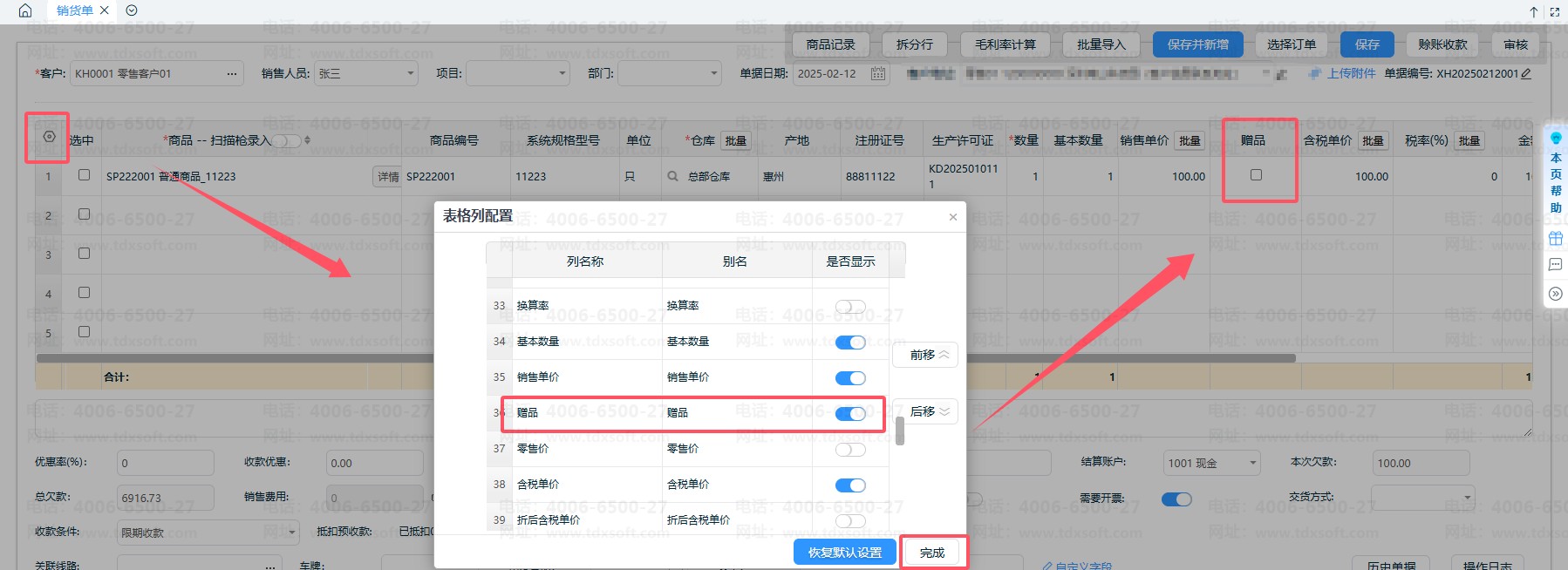Open the 结算账户 dropdown
1568x570 pixels.
coord(1252,463)
